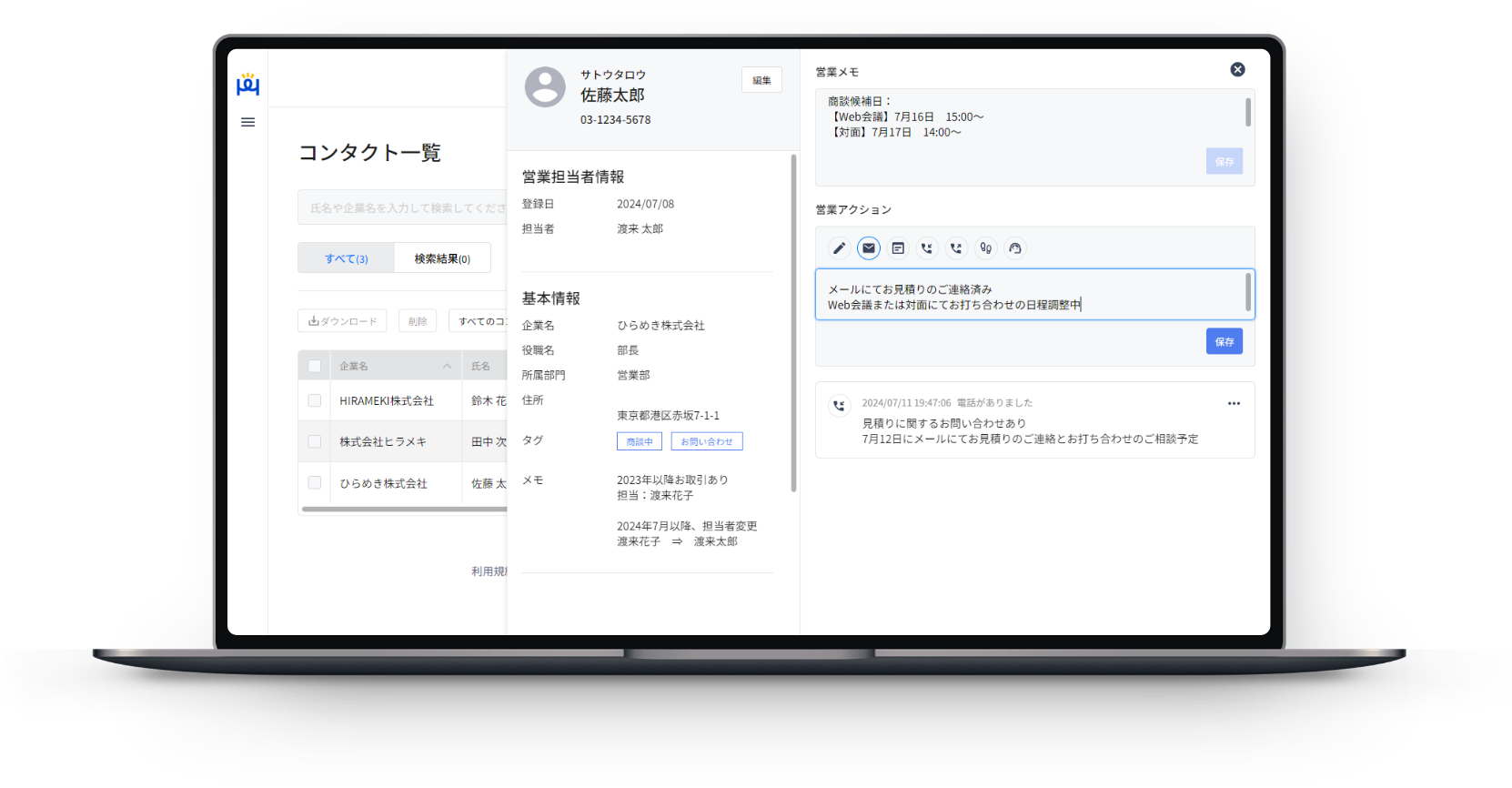Click the 商談中 tag
Screen dimensions: 1512x788
pyautogui.click(x=640, y=441)
